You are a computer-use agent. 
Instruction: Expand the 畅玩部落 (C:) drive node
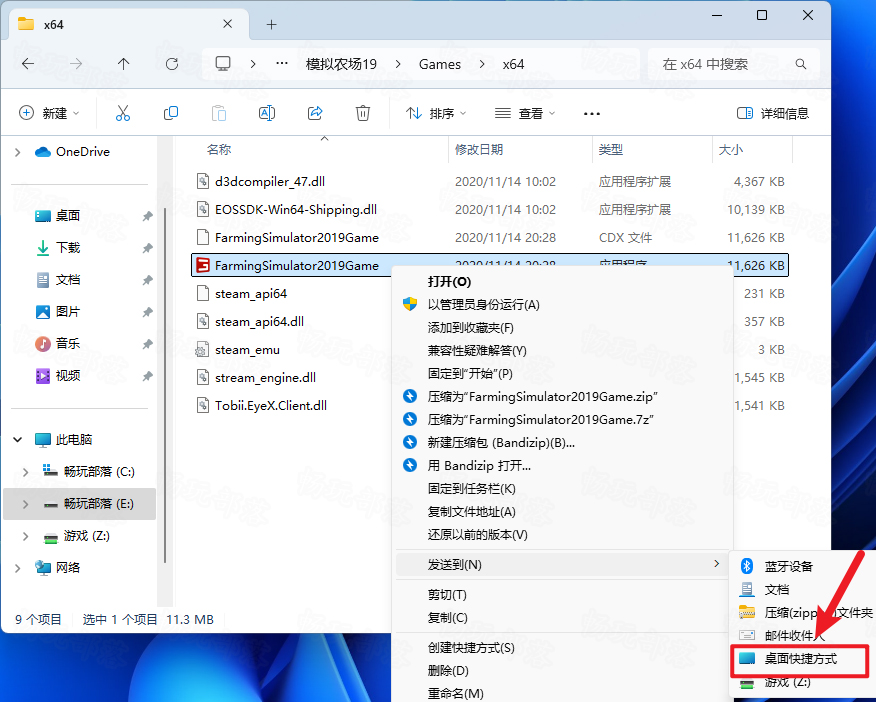tap(25, 472)
